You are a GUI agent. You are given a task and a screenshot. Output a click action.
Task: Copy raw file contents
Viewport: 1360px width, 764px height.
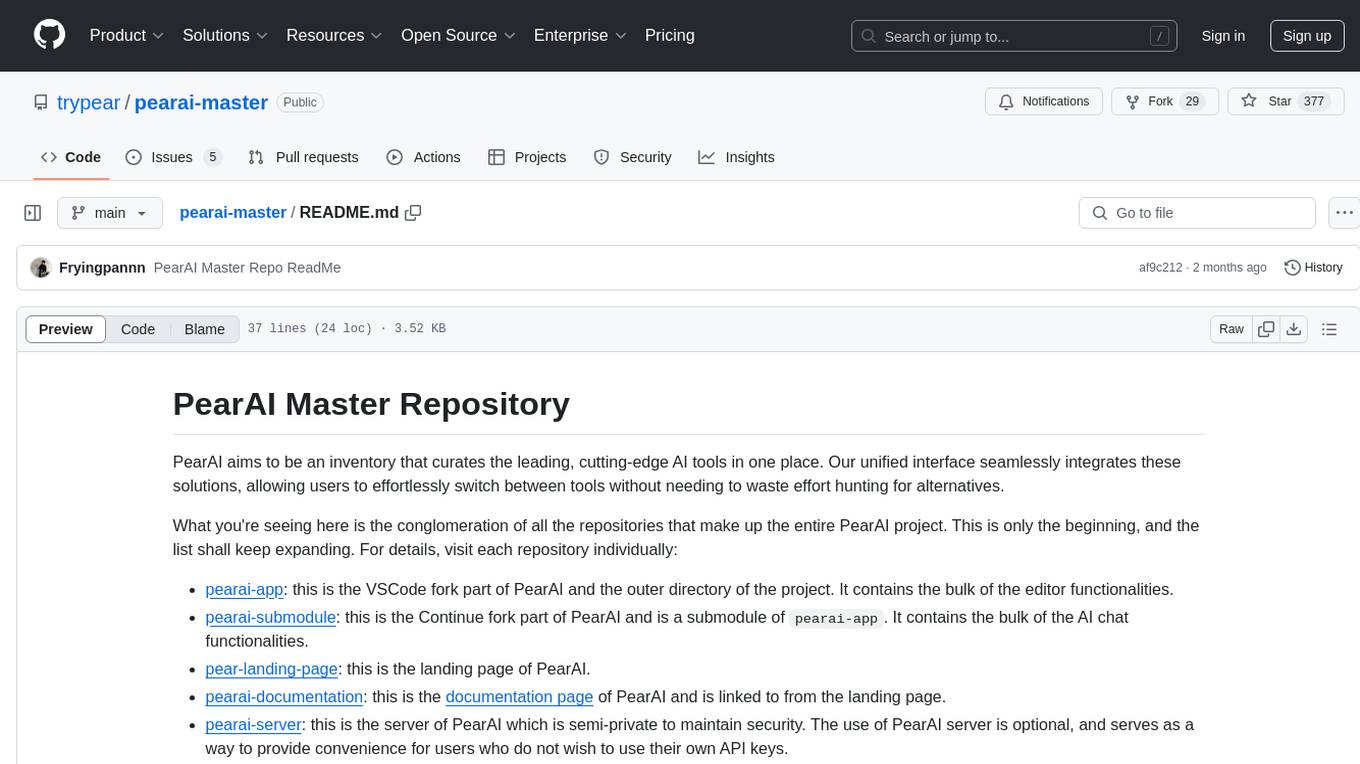(x=1266, y=329)
